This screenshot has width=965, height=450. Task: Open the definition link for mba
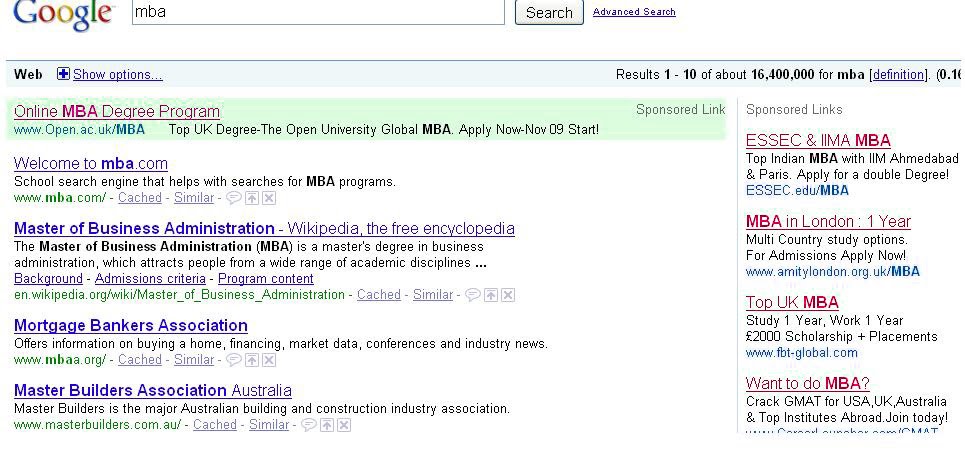pos(898,75)
